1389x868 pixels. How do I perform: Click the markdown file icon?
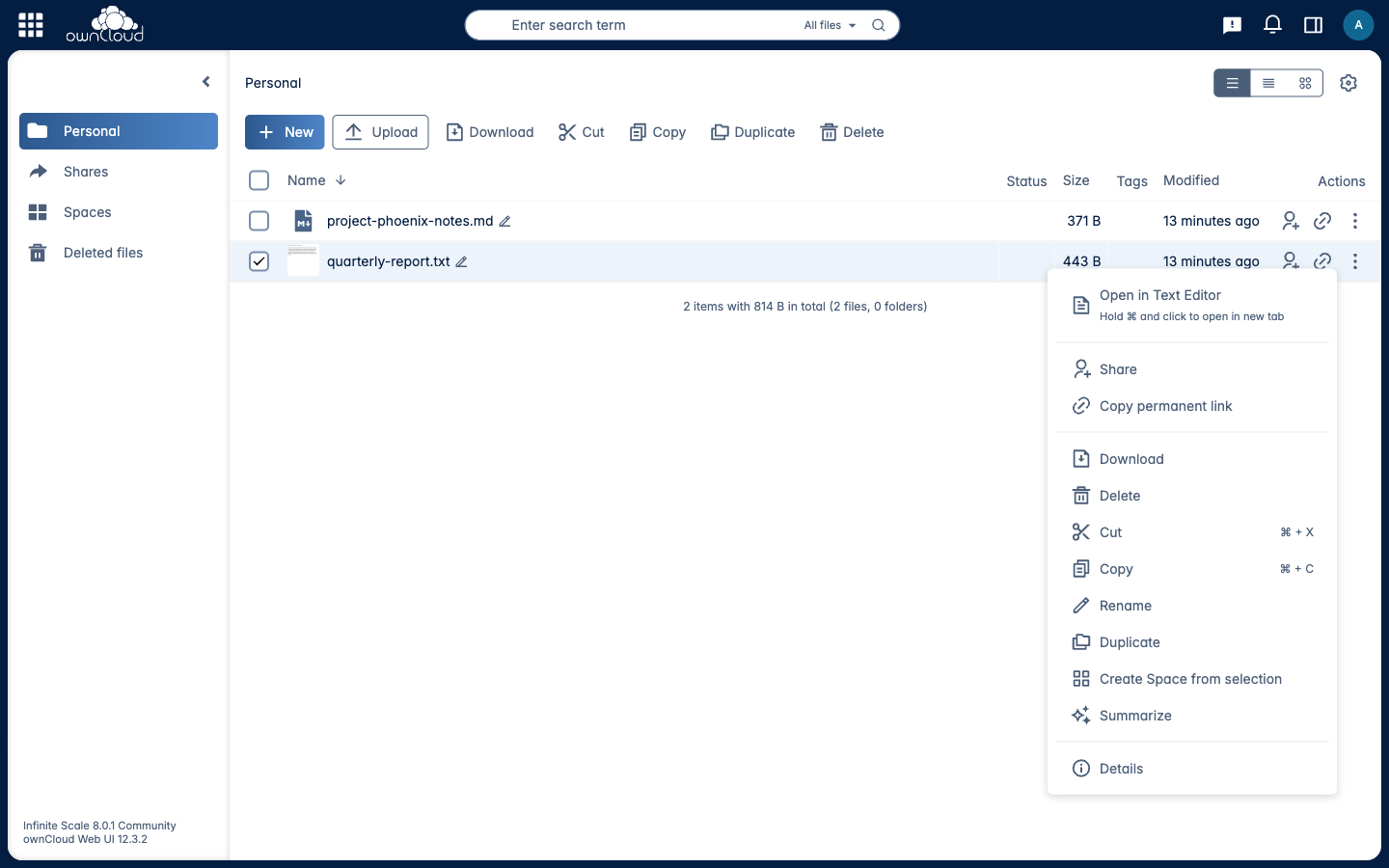point(303,221)
